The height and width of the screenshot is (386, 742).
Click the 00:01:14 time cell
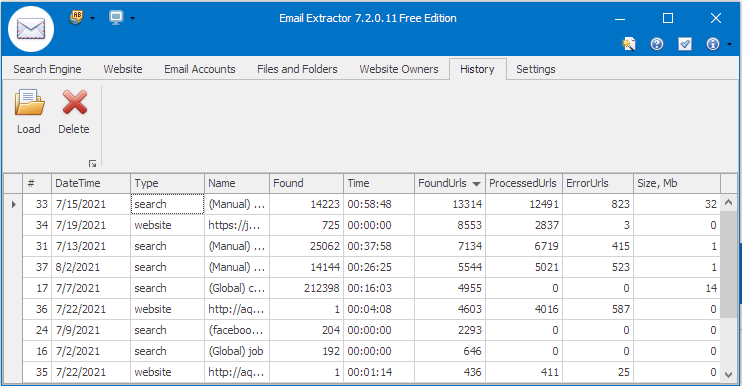click(x=379, y=372)
